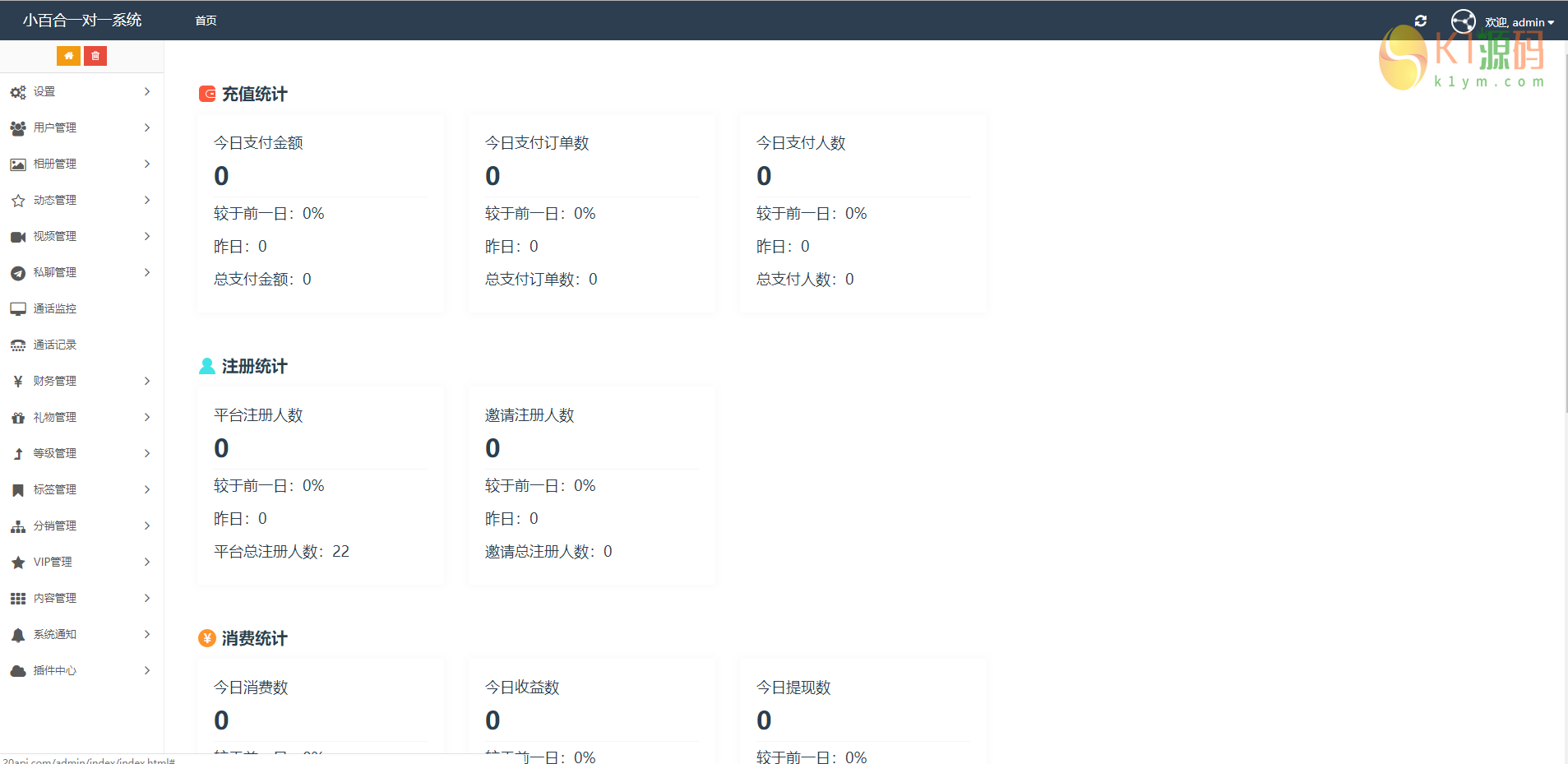Open the 通话记录 menu item
The image size is (1568, 764).
coord(82,345)
